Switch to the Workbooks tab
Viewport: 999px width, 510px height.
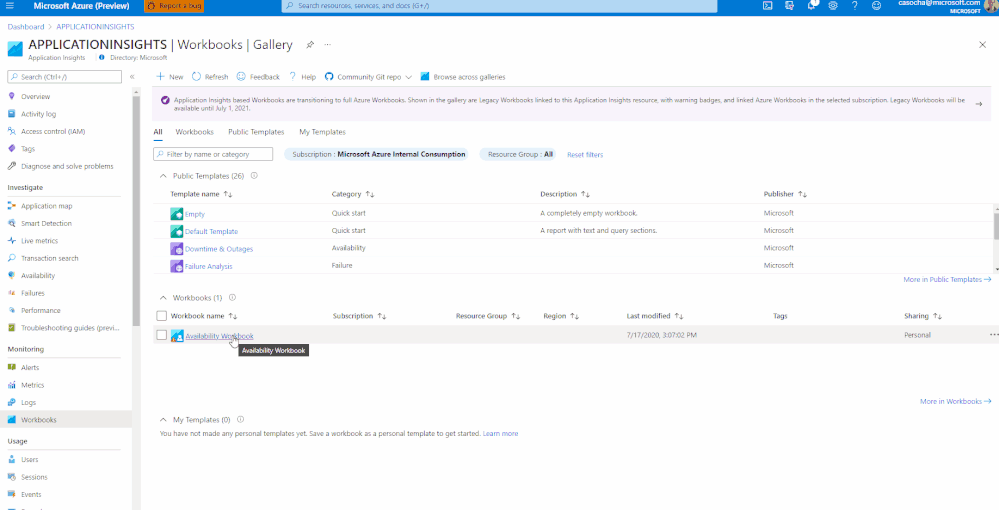click(x=194, y=132)
